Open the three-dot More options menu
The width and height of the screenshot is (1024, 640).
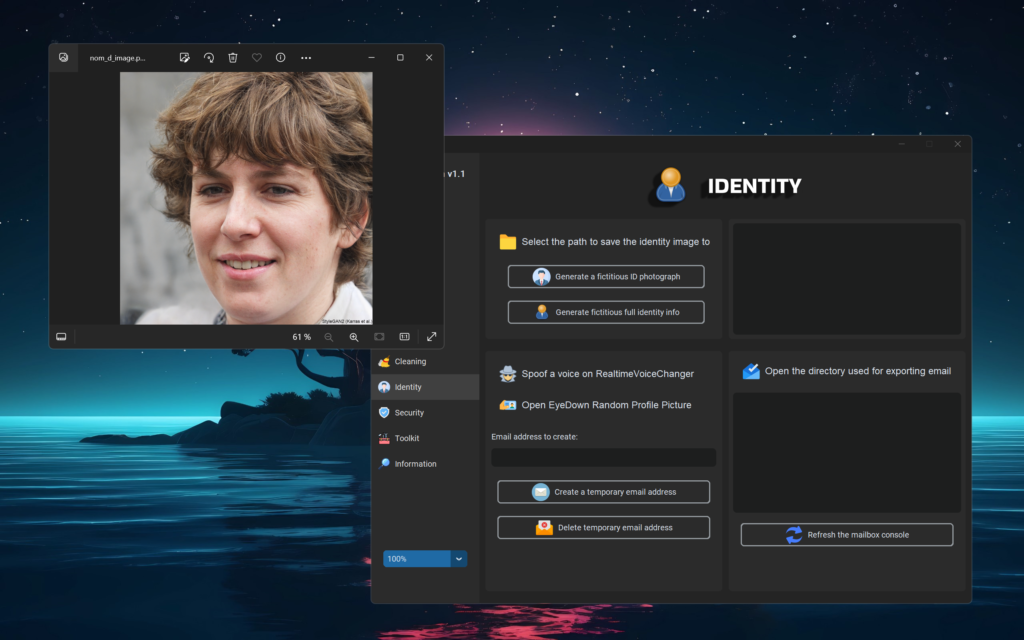tap(306, 58)
